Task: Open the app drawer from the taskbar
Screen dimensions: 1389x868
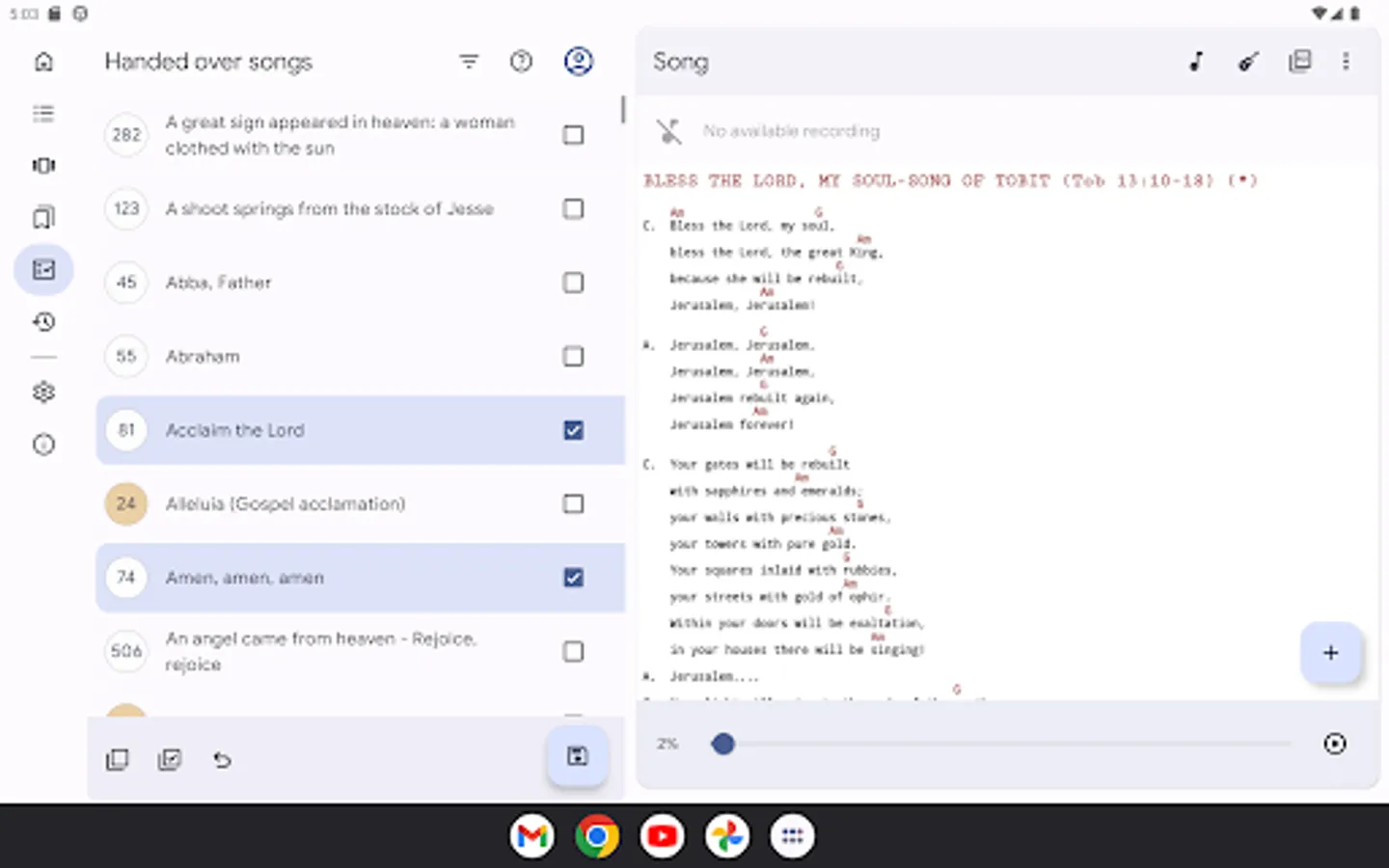Action: pos(792,836)
